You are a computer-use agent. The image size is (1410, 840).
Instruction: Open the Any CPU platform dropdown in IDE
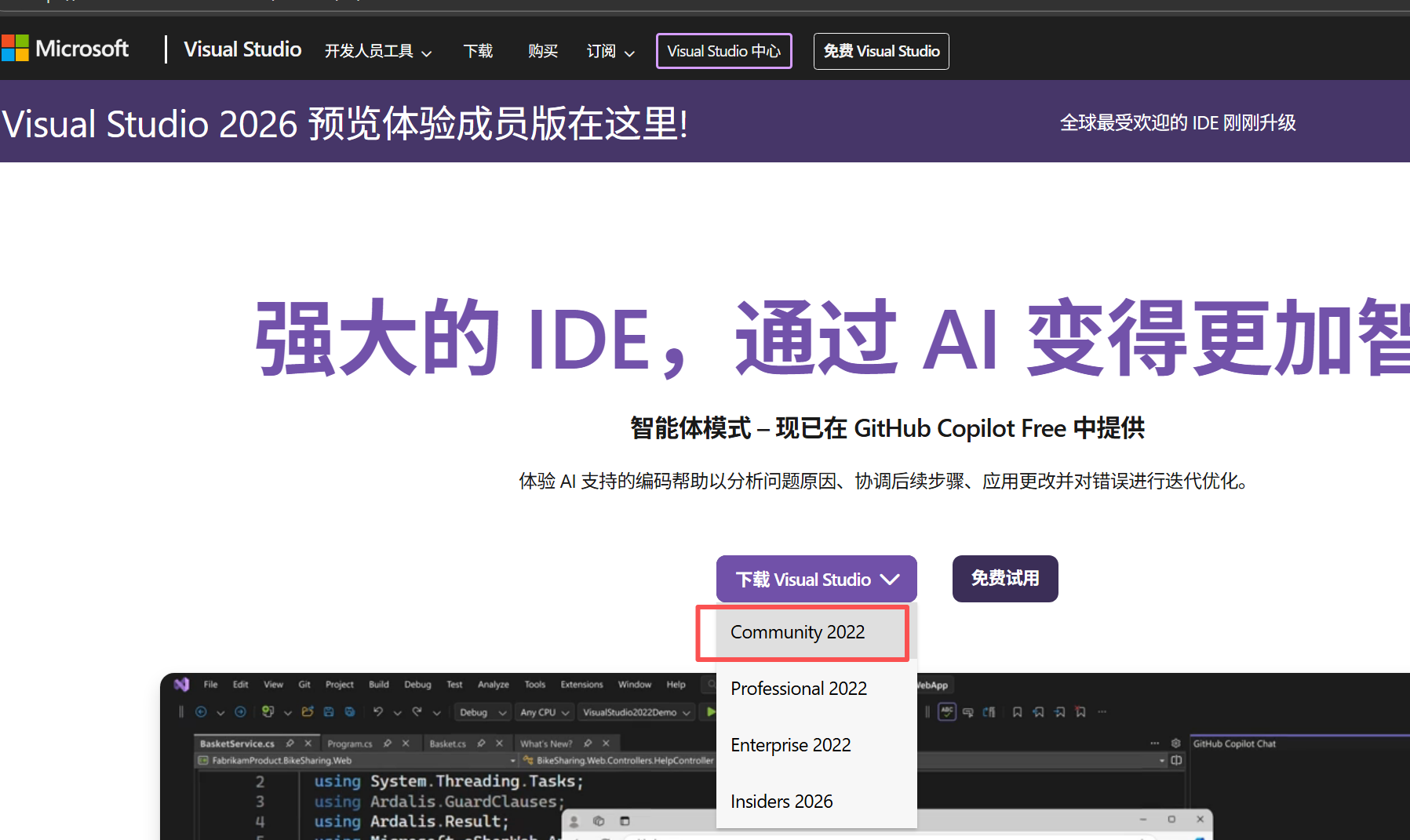(544, 712)
